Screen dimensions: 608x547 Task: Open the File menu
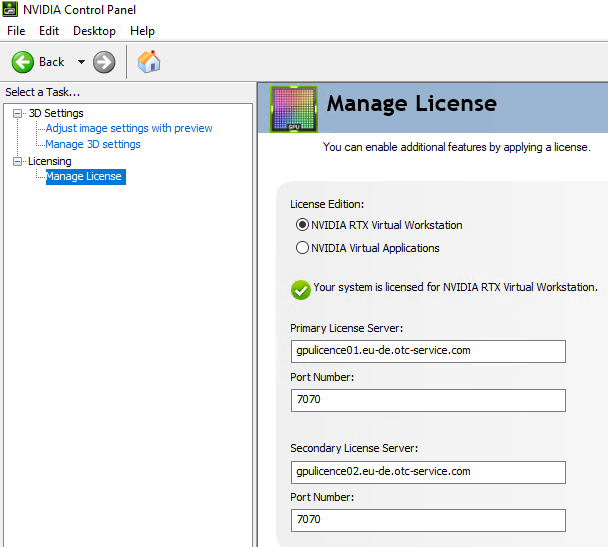[16, 31]
